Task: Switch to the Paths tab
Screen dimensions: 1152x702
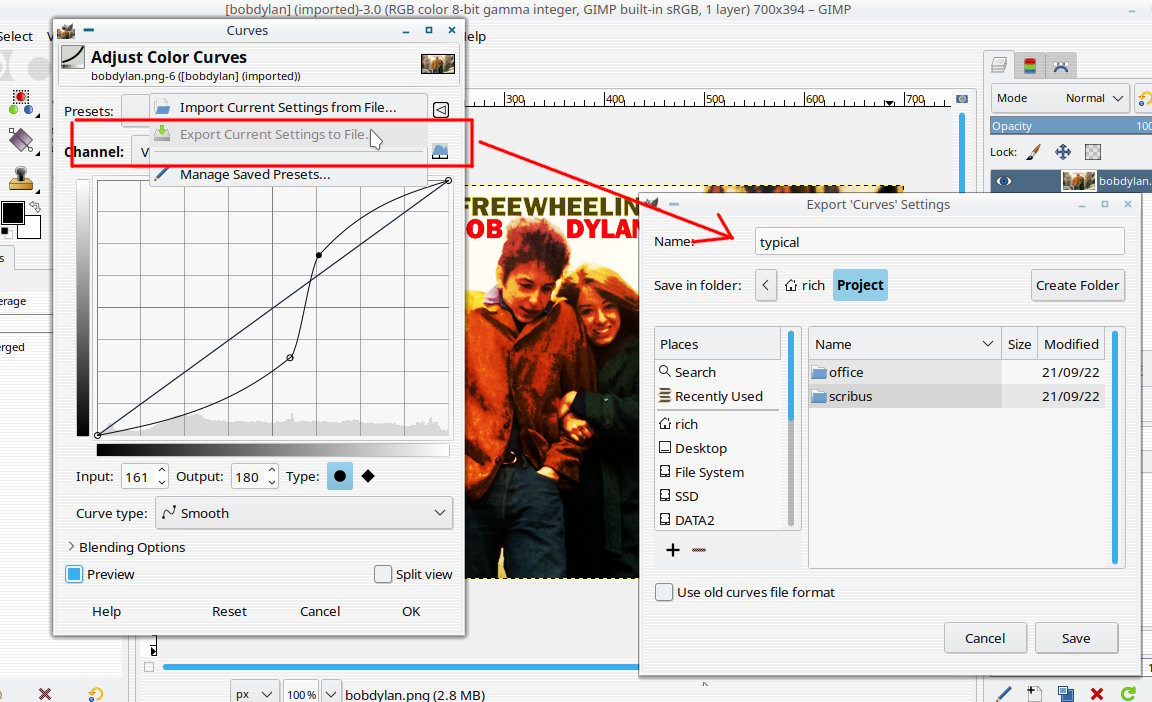Action: pyautogui.click(x=1060, y=66)
